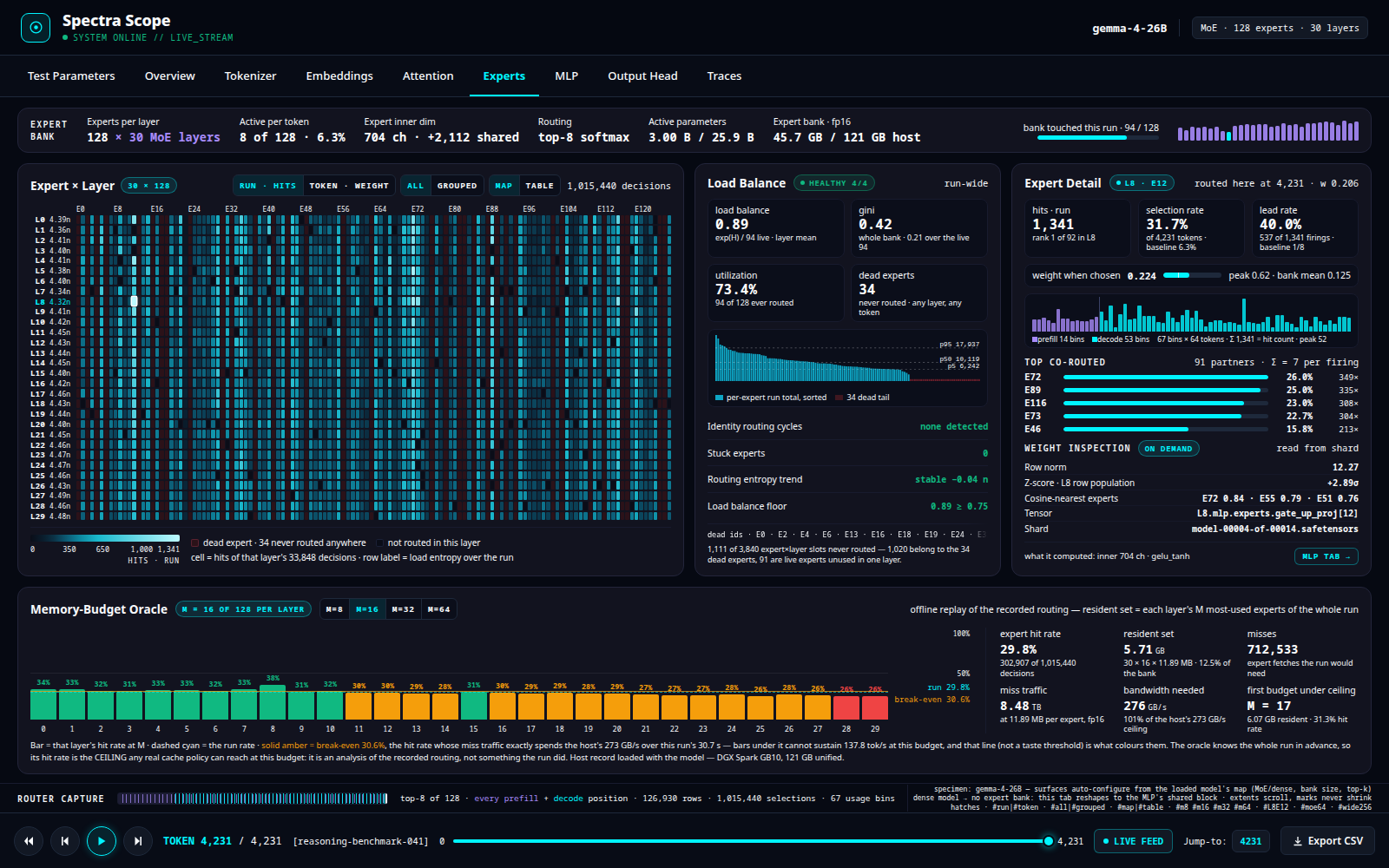
Task: Click the 30 × 128 heatmap size badge
Action: point(149,186)
